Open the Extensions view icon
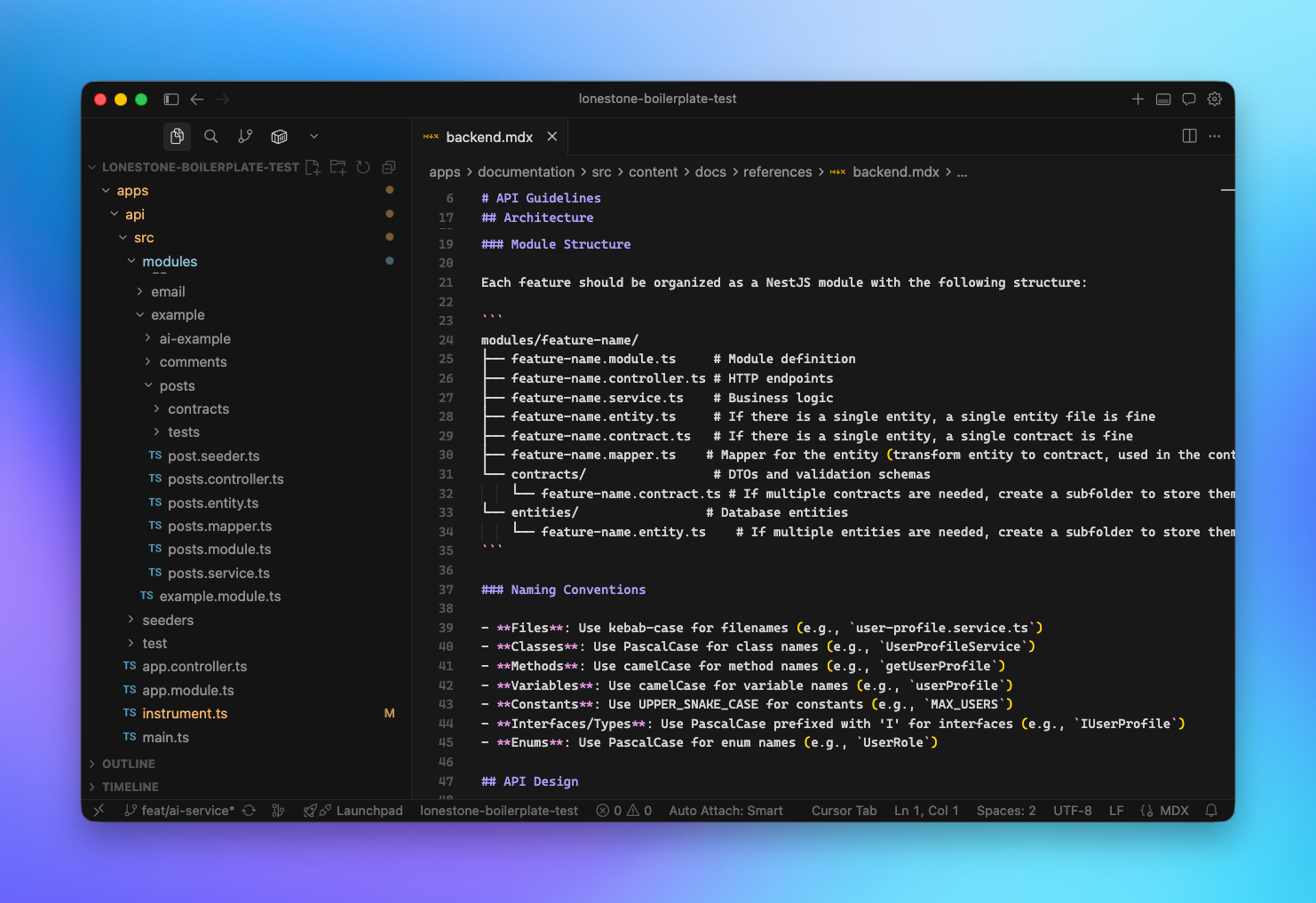1316x903 pixels. [x=280, y=136]
